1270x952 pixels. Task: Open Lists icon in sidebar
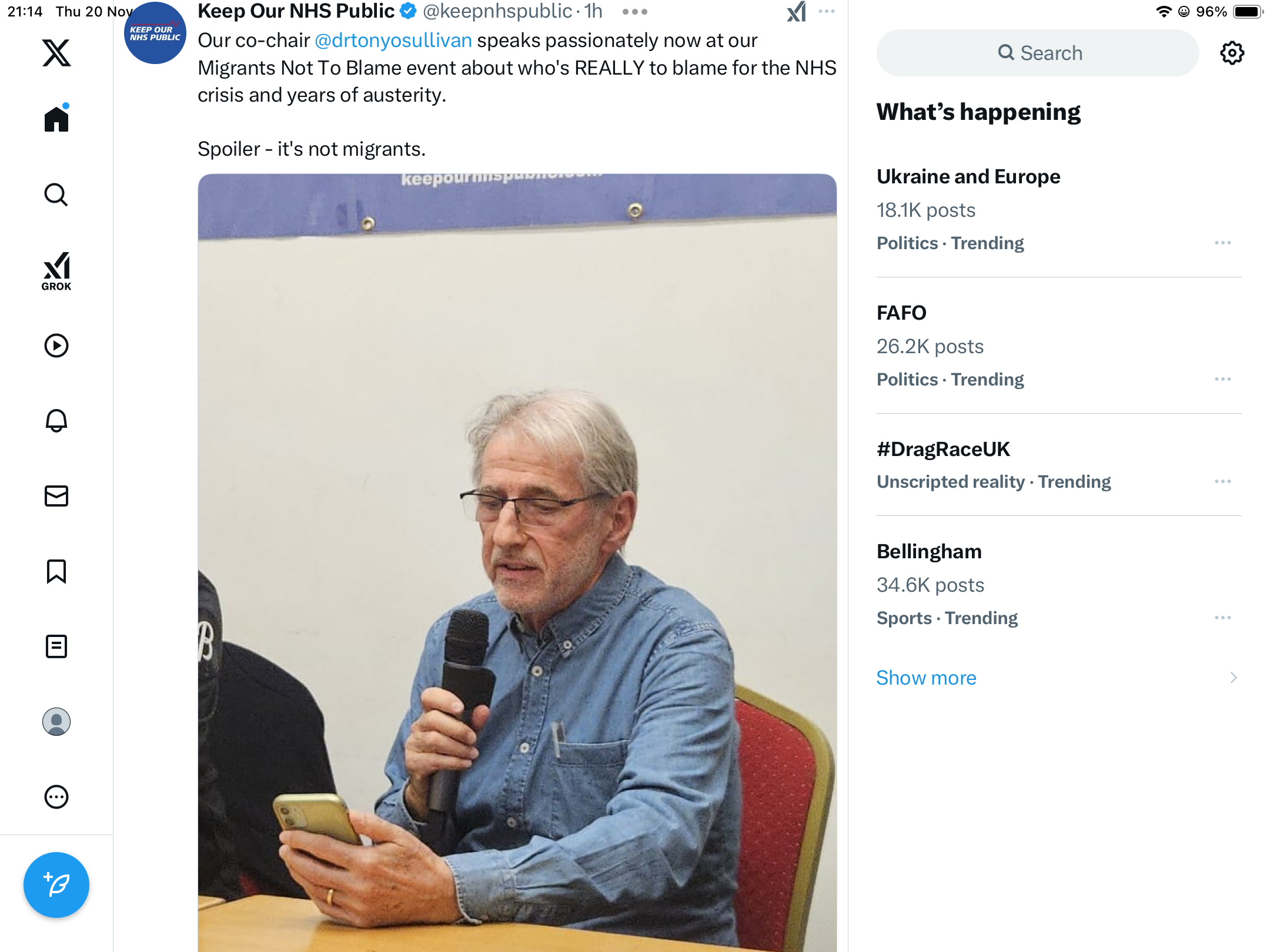(56, 646)
